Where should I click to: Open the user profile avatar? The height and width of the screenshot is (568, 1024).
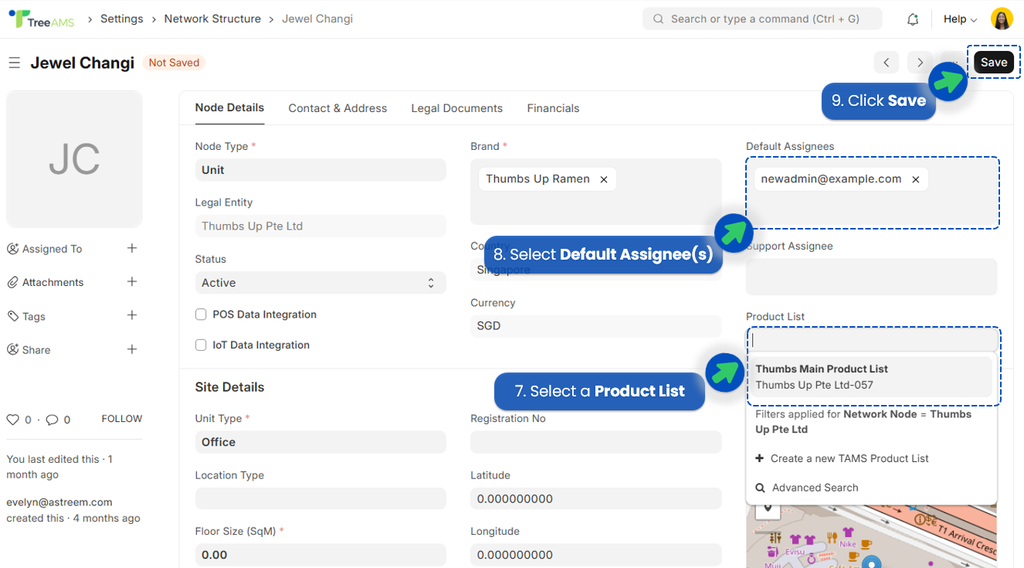coord(1001,19)
